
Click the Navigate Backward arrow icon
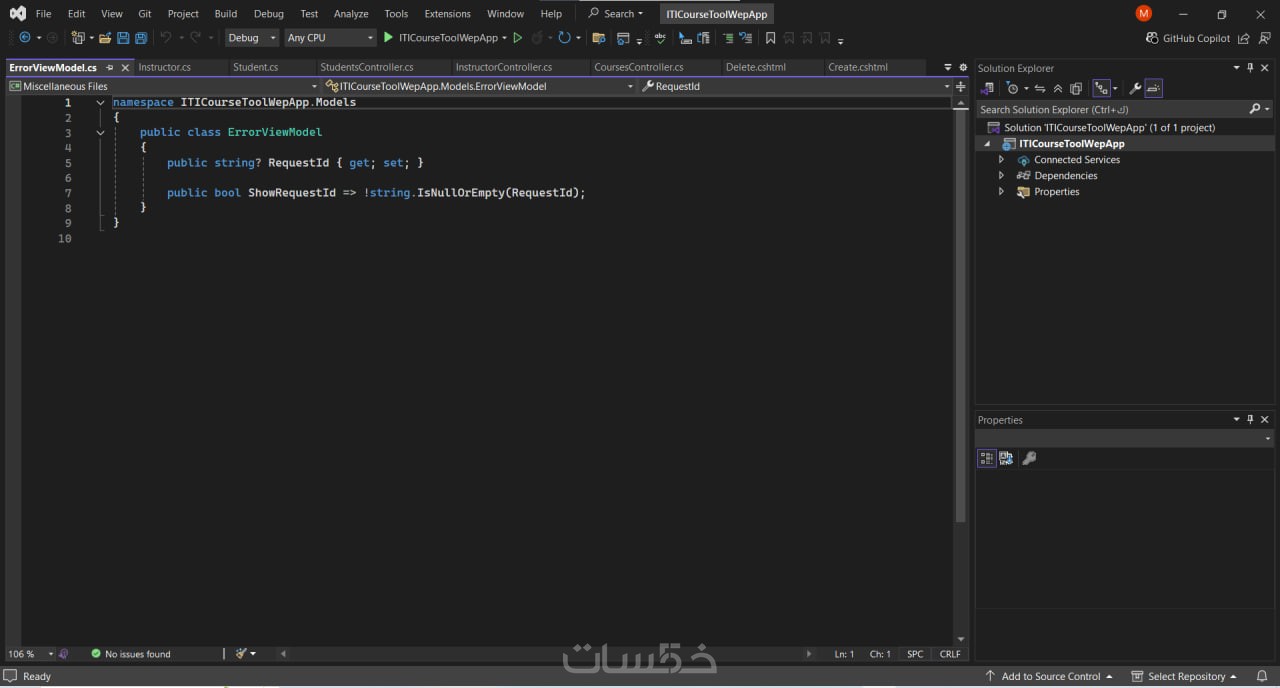click(x=24, y=37)
